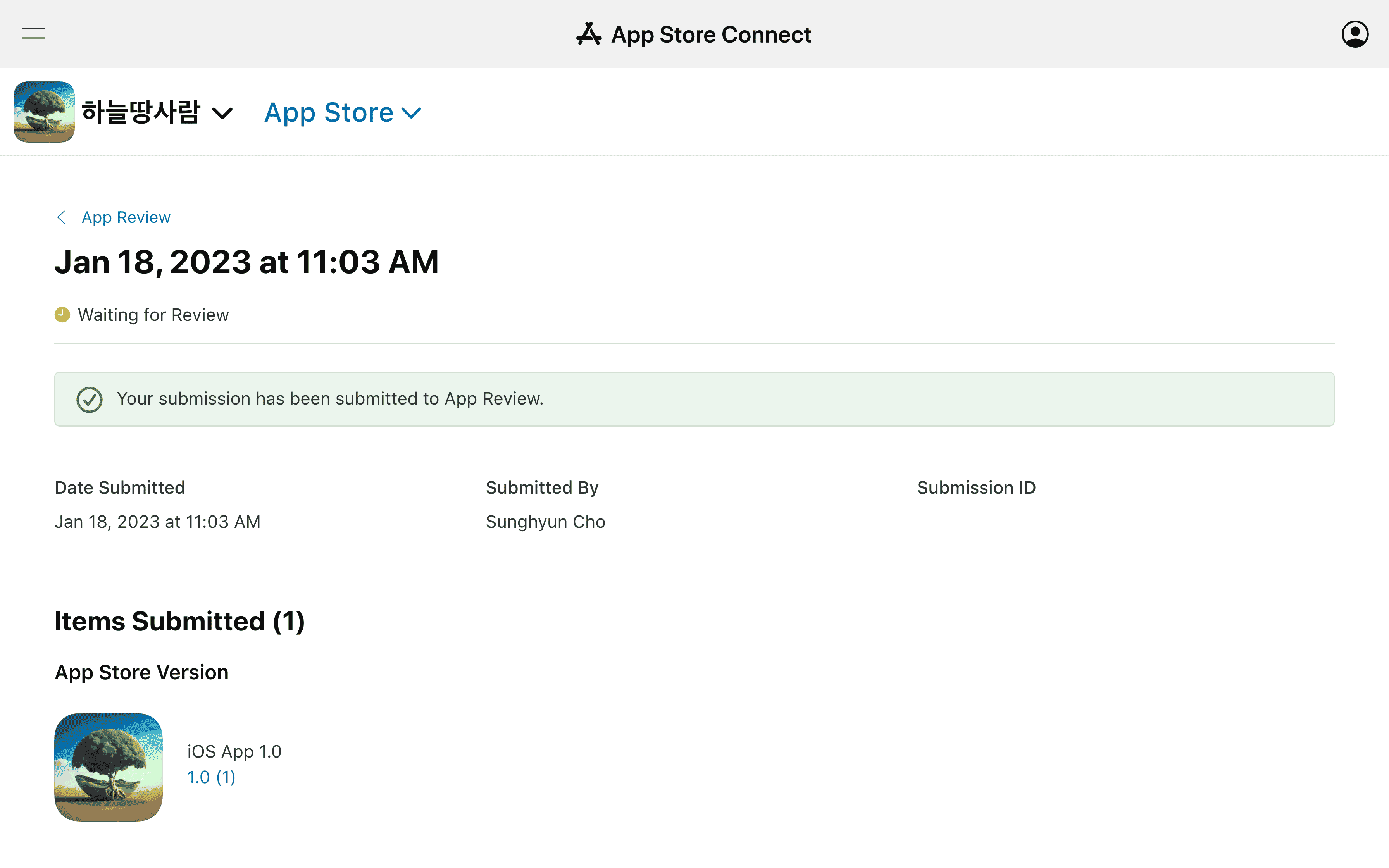1389x868 pixels.
Task: Click the Sunghyun Cho submitter name
Action: pos(545,522)
